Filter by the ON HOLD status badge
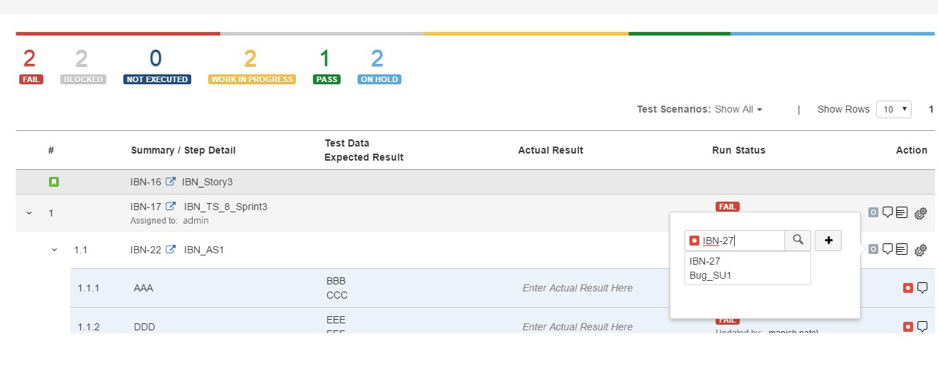This screenshot has height=380, width=938. point(379,80)
